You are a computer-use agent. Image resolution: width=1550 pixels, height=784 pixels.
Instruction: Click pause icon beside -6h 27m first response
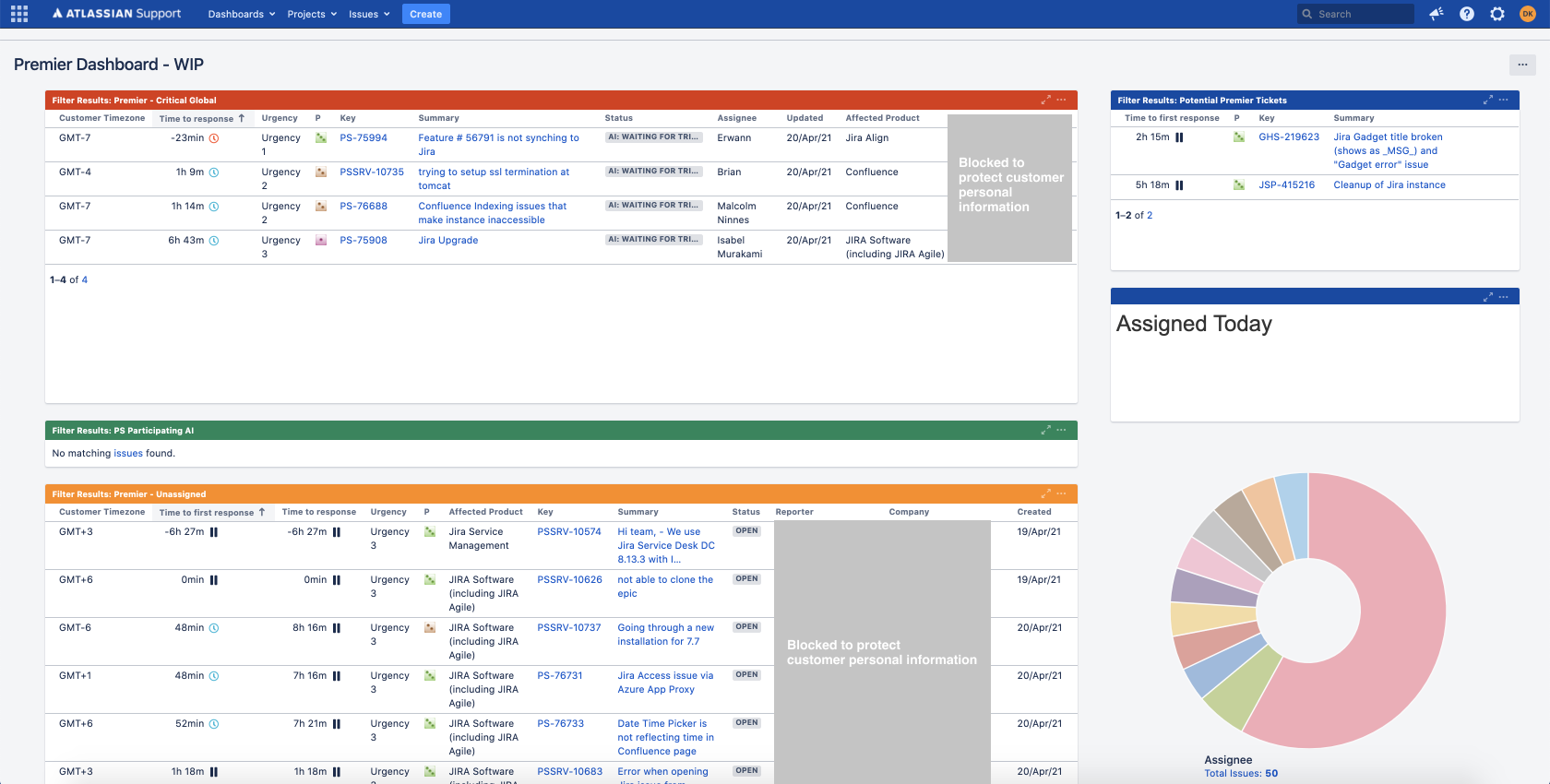(214, 532)
